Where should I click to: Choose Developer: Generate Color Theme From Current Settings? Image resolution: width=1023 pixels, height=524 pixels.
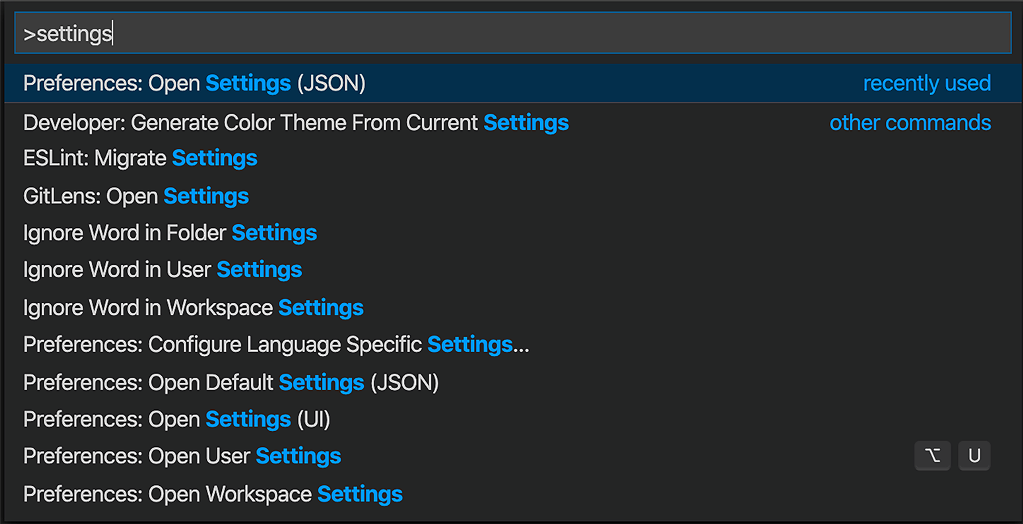pos(512,123)
